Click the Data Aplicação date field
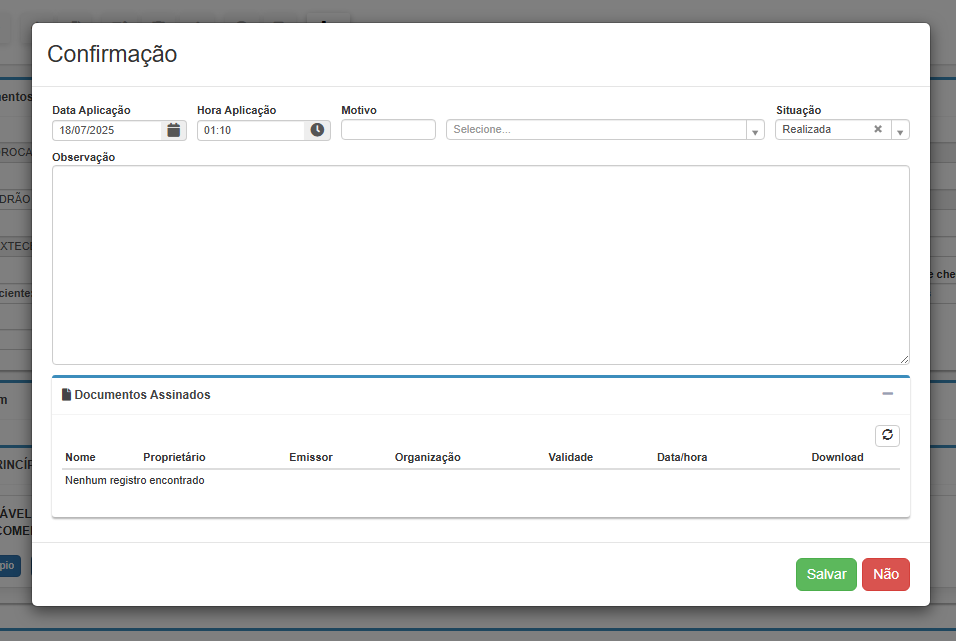The width and height of the screenshot is (956, 641). click(108, 130)
